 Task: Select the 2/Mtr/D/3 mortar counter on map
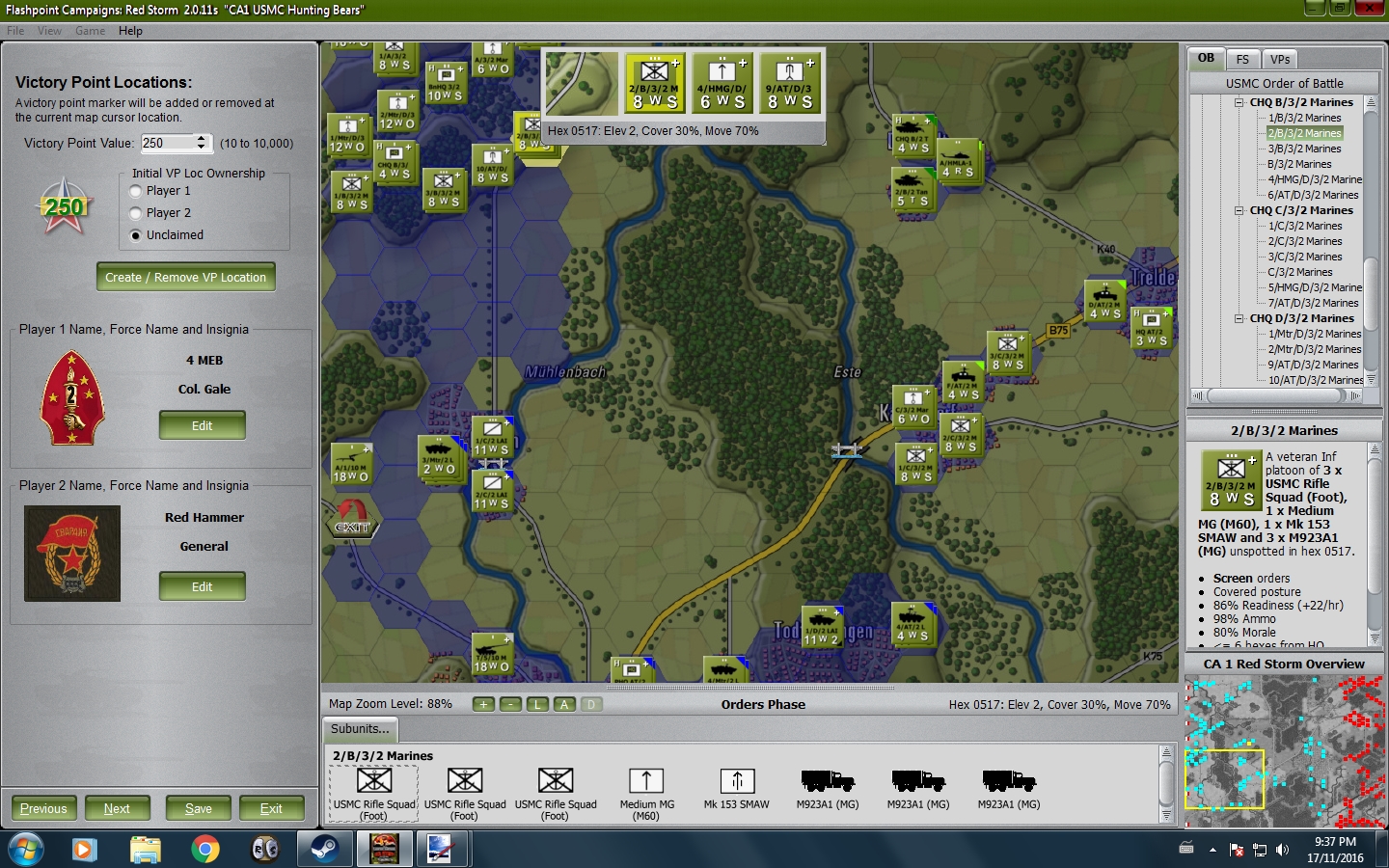396,111
